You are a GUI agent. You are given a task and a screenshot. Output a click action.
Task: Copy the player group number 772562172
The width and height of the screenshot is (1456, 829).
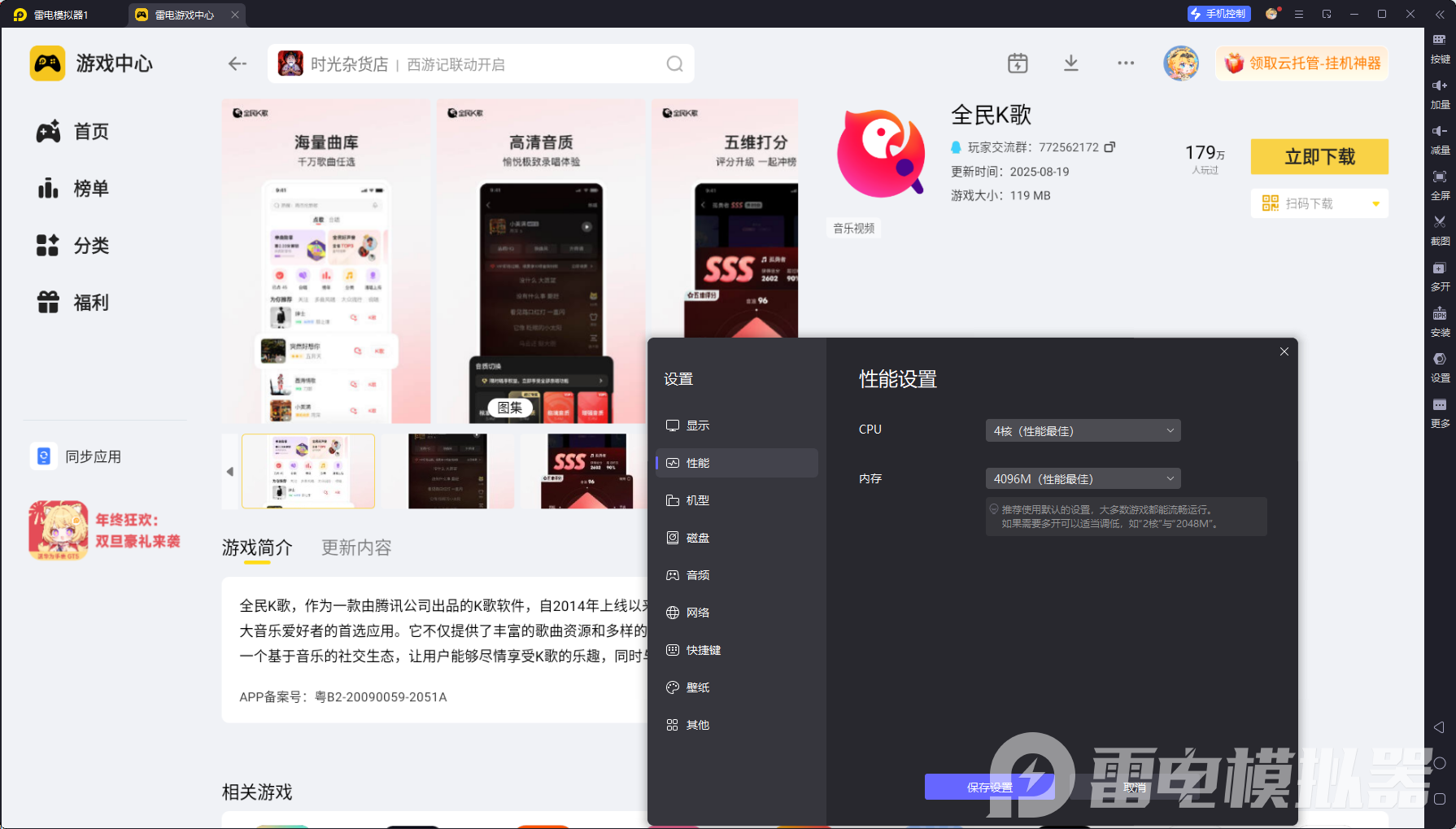(1109, 147)
